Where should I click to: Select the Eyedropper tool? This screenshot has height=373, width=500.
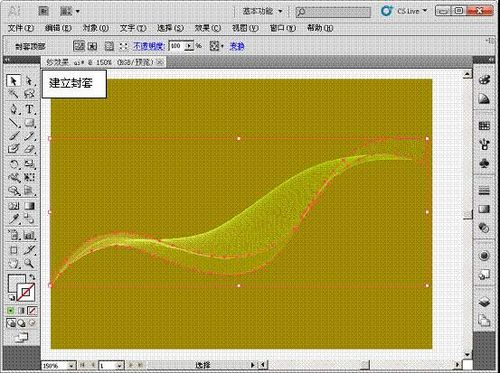13,219
